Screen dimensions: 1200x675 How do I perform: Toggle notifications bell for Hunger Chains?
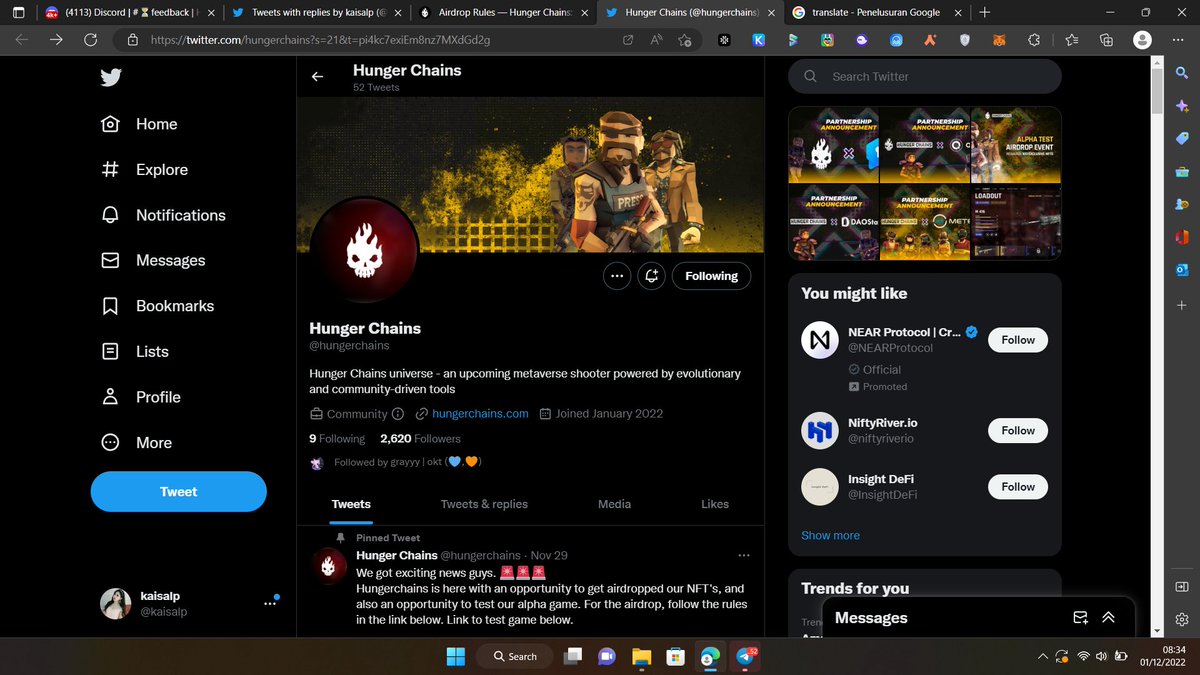point(651,276)
